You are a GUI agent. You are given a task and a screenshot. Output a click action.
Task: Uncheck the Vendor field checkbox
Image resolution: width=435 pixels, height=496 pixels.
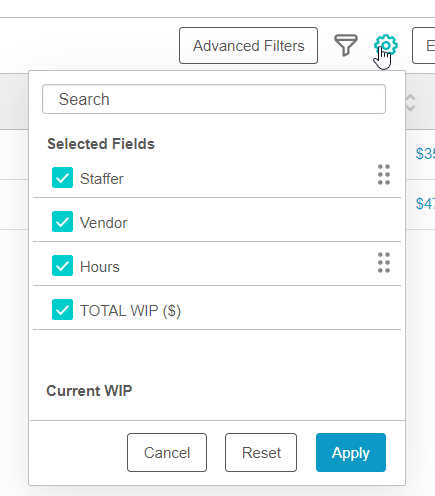tap(62, 222)
